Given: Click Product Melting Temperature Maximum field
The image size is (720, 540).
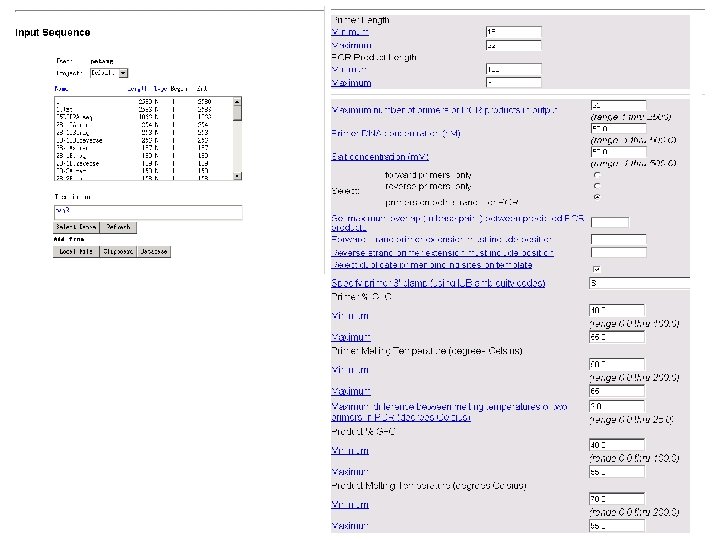Looking at the screenshot, I should [617, 526].
